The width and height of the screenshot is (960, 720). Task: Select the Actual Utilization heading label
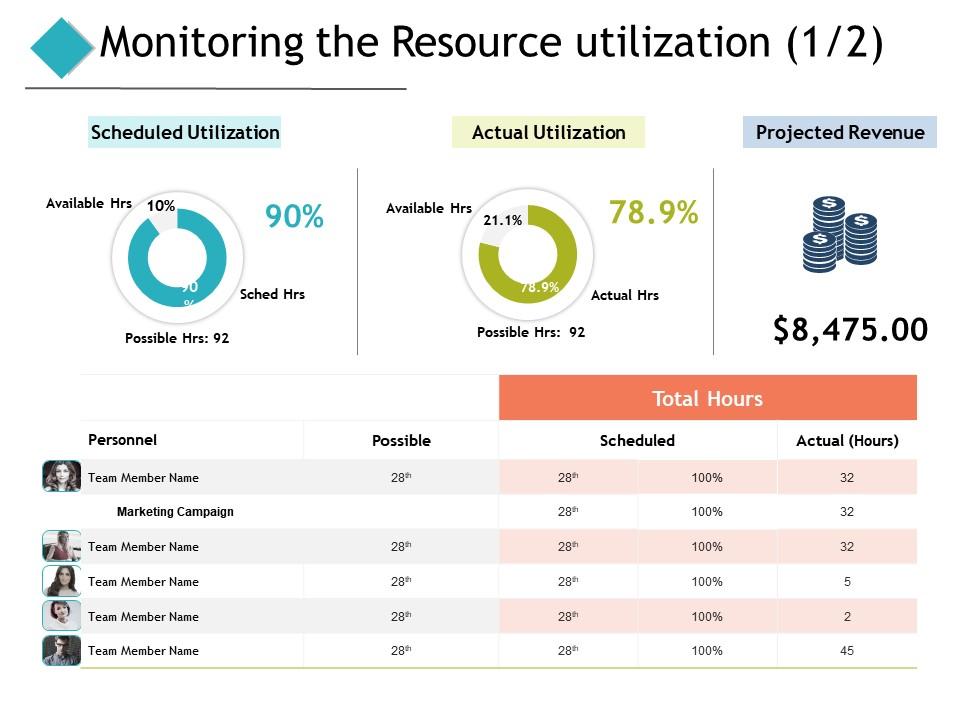(548, 132)
